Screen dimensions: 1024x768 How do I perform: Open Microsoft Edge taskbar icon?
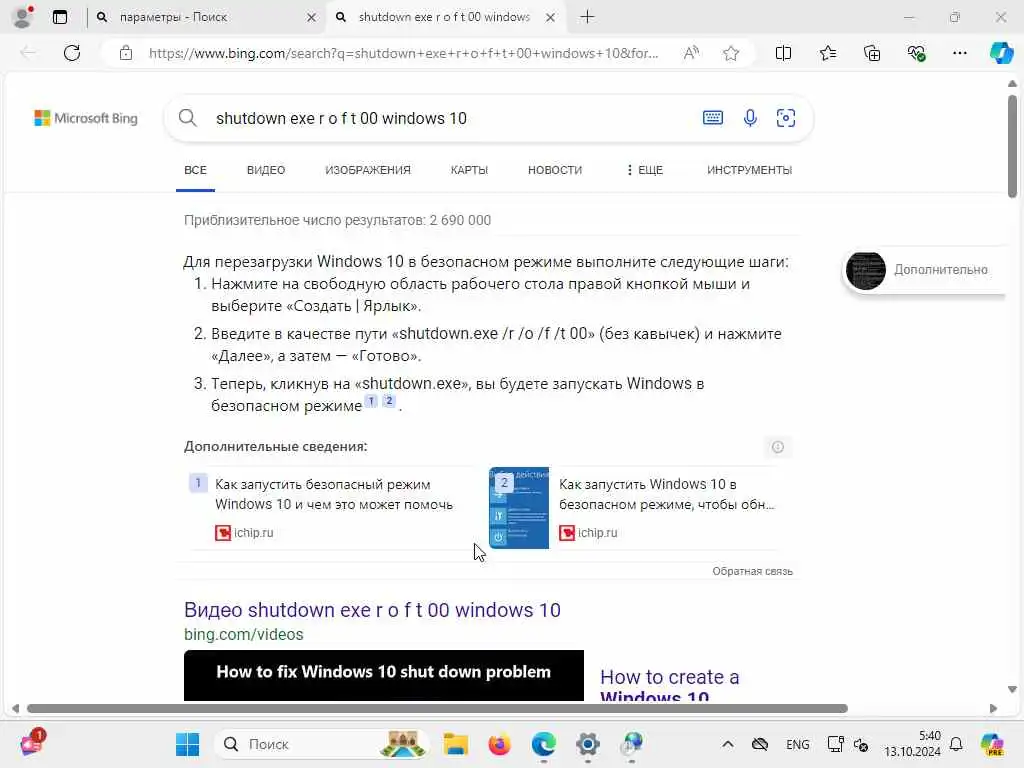pos(543,744)
